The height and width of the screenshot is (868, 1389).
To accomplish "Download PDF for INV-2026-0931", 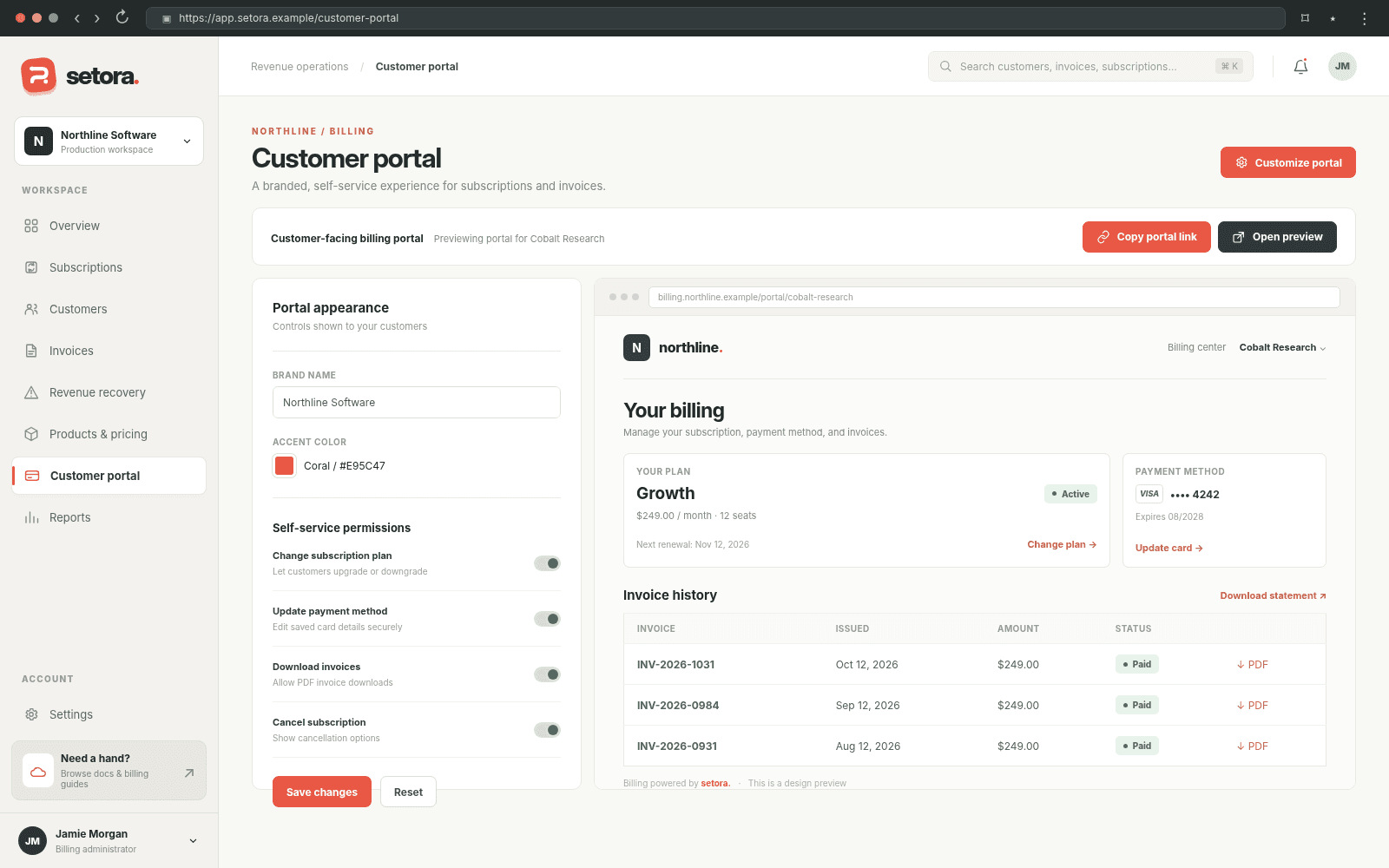I will pyautogui.click(x=1252, y=746).
